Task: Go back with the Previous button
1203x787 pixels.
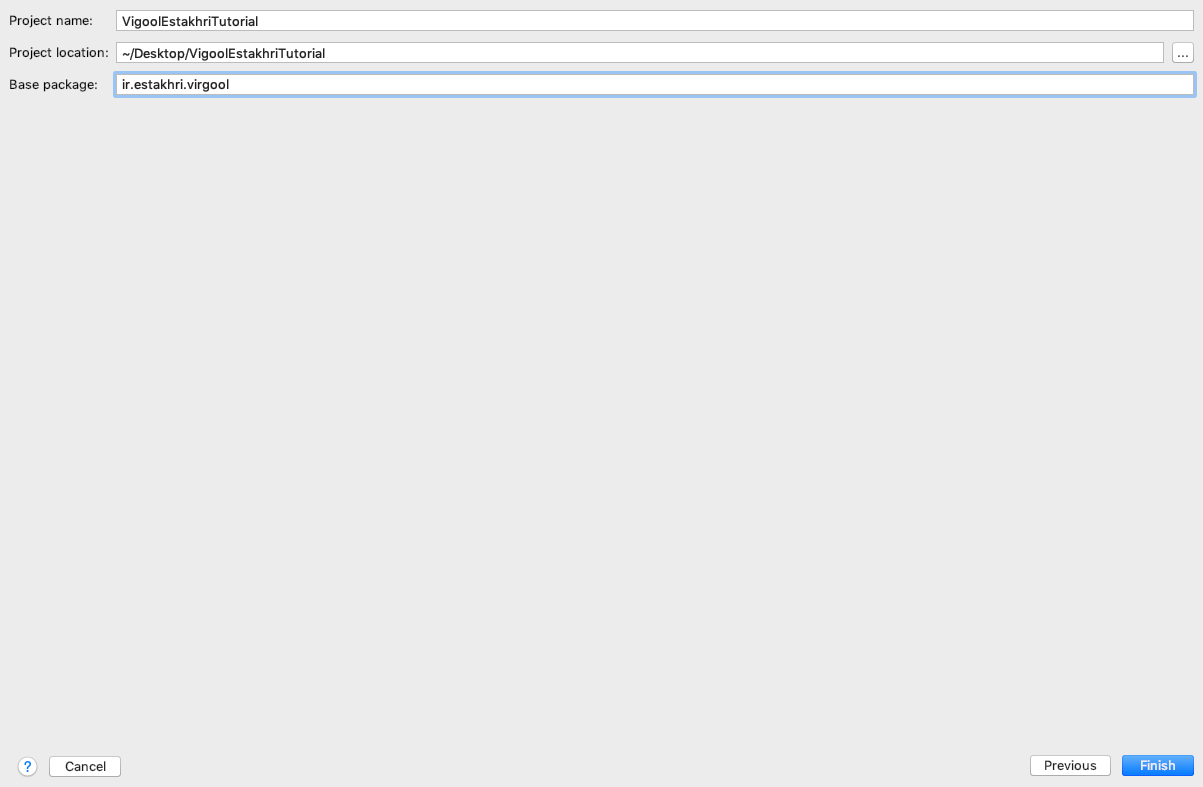Action: [1070, 765]
